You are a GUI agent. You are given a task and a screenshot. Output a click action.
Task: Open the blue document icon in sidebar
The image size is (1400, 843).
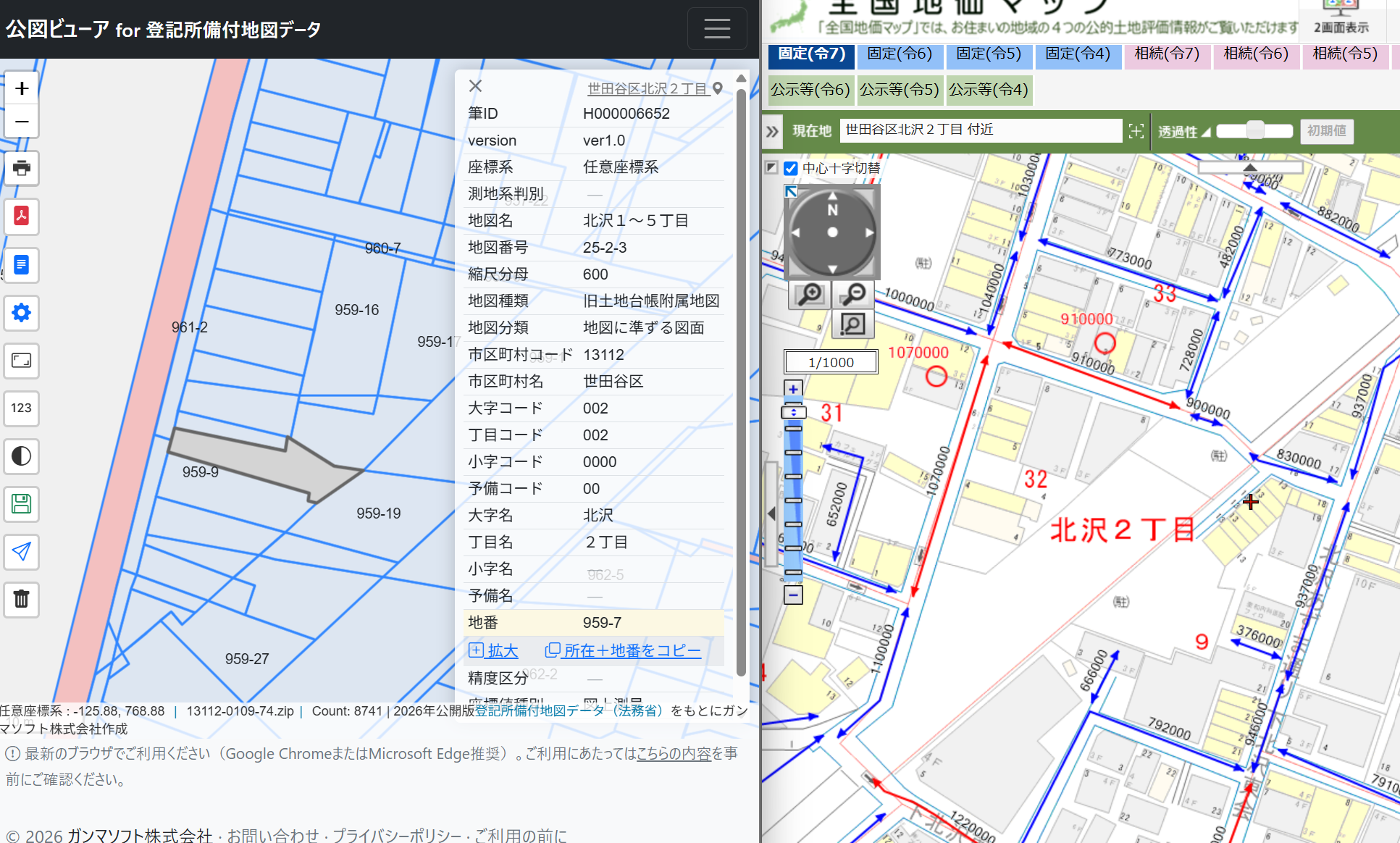[x=22, y=264]
